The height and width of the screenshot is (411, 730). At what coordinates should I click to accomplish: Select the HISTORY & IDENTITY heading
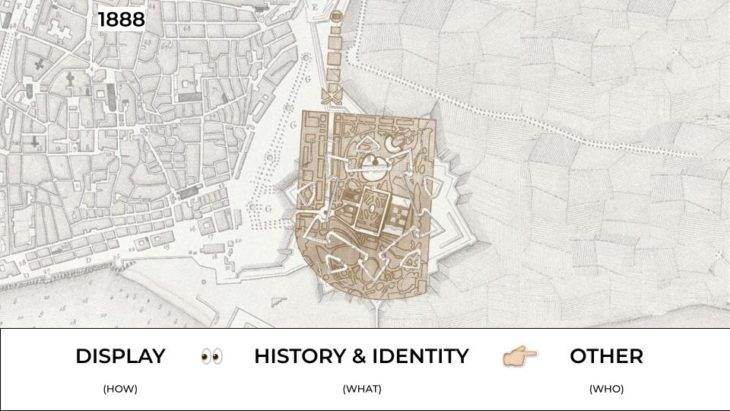(x=361, y=356)
